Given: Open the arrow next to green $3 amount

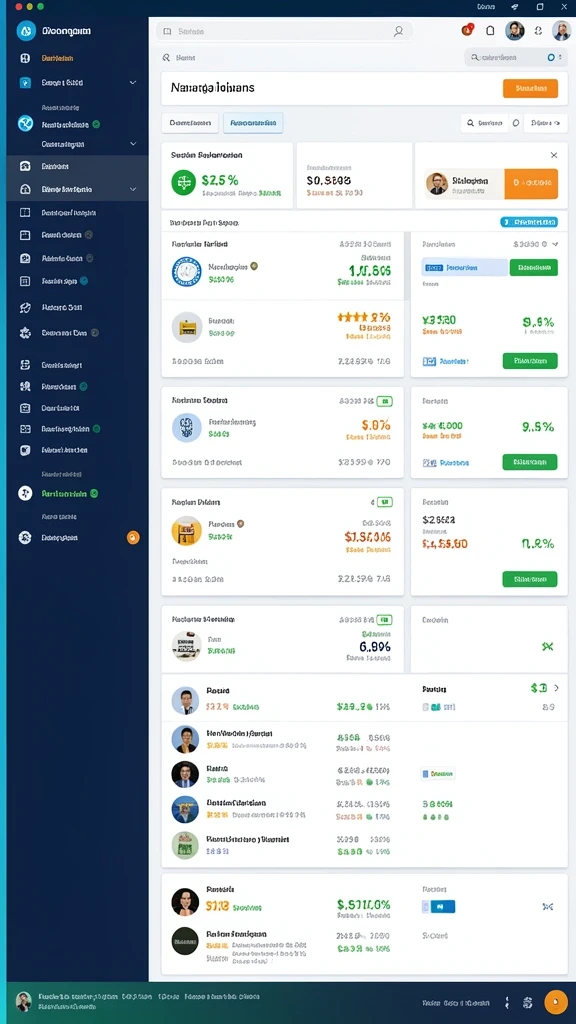Looking at the screenshot, I should coord(556,688).
